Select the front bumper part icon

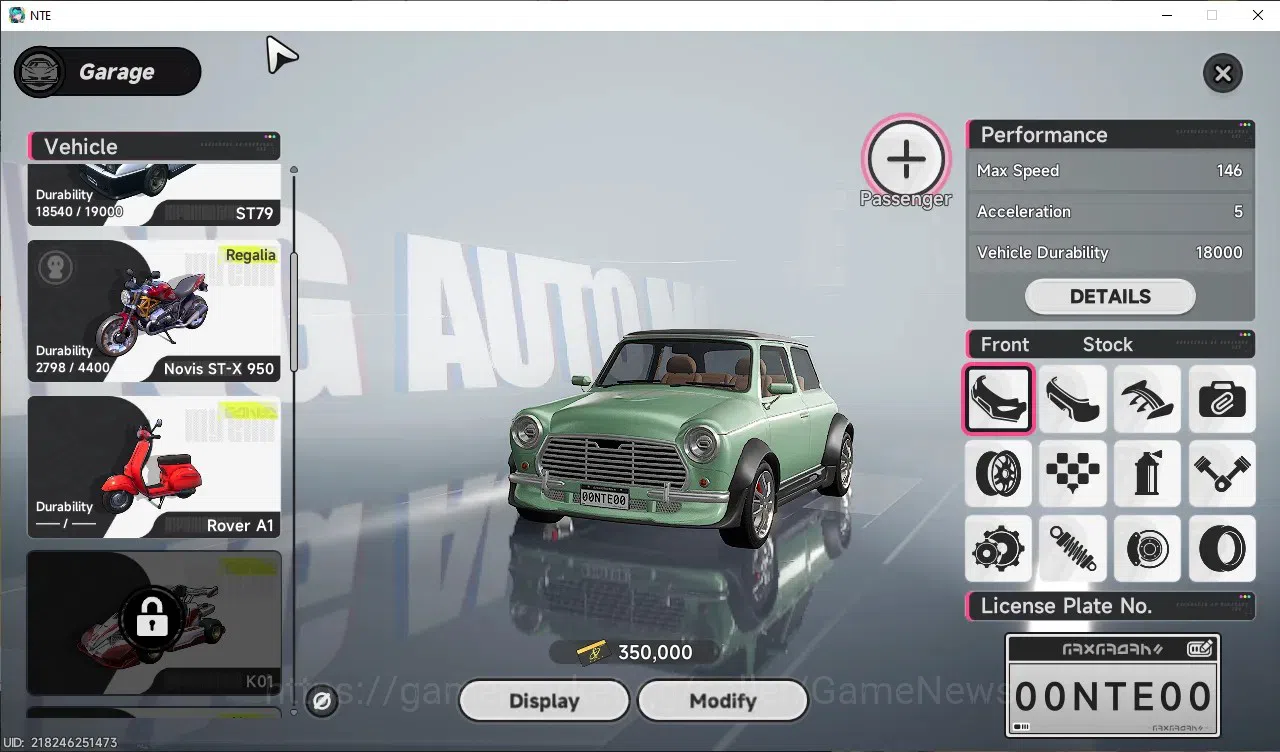point(998,399)
